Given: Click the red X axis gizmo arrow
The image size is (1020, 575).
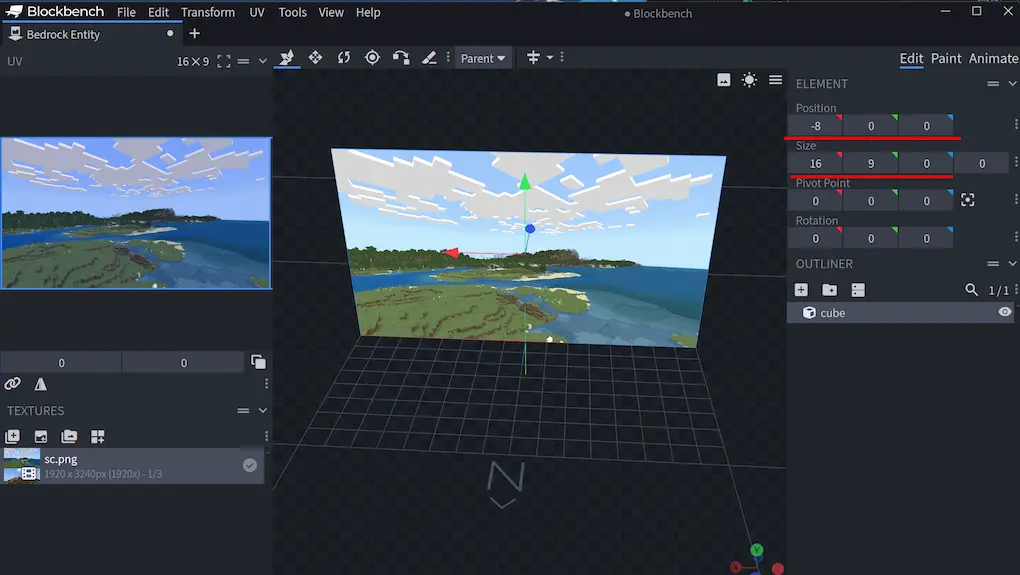Looking at the screenshot, I should (451, 252).
